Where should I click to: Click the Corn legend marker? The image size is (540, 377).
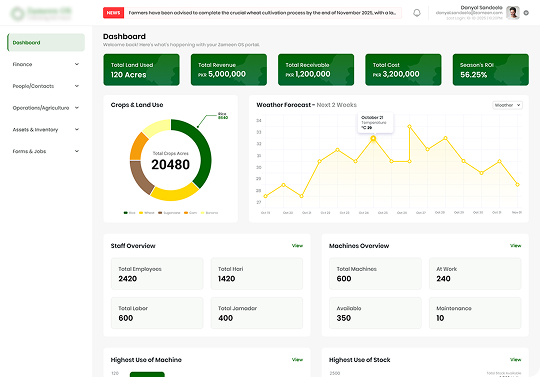click(x=186, y=213)
